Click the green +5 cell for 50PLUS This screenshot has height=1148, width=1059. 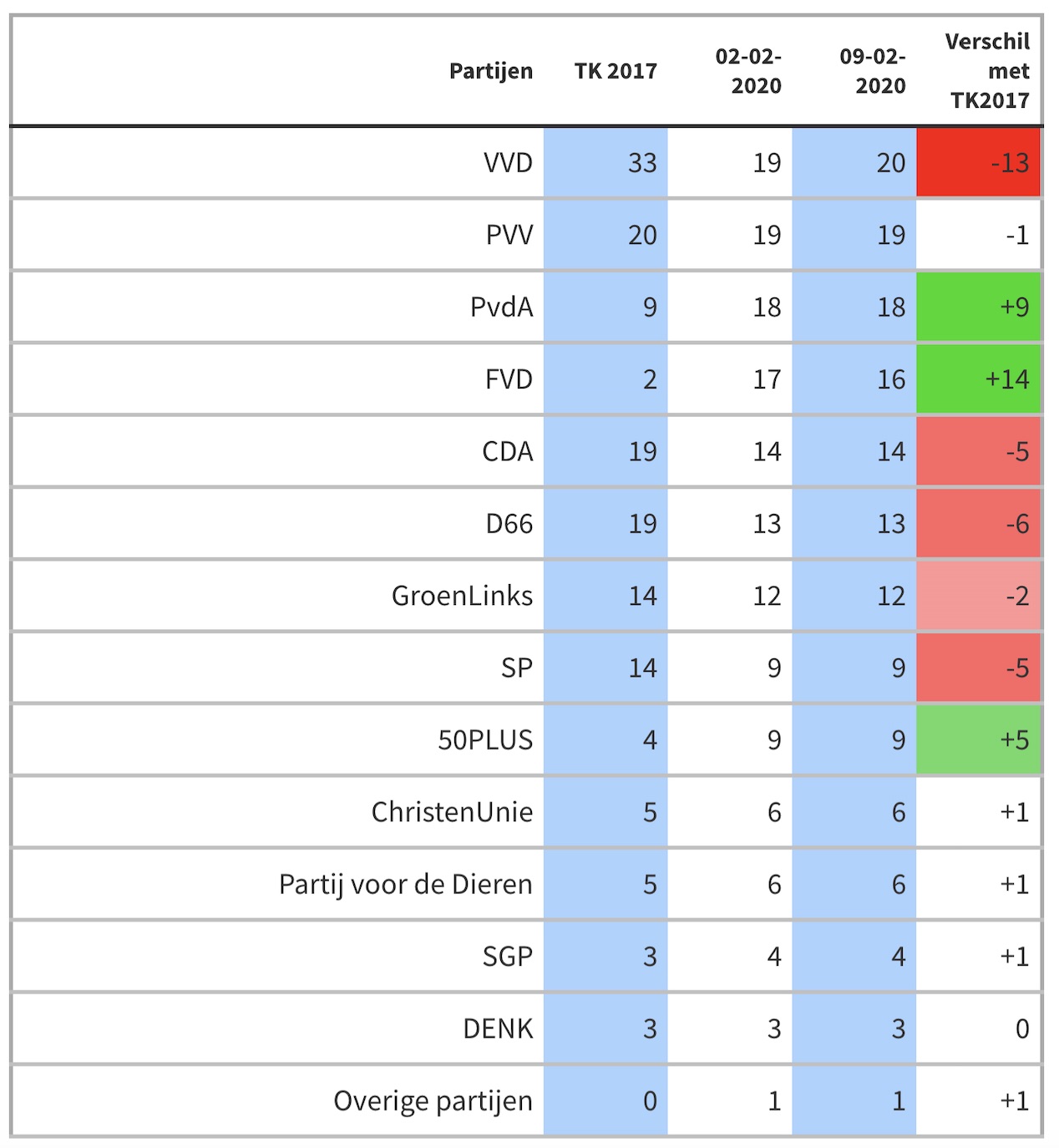tap(979, 740)
